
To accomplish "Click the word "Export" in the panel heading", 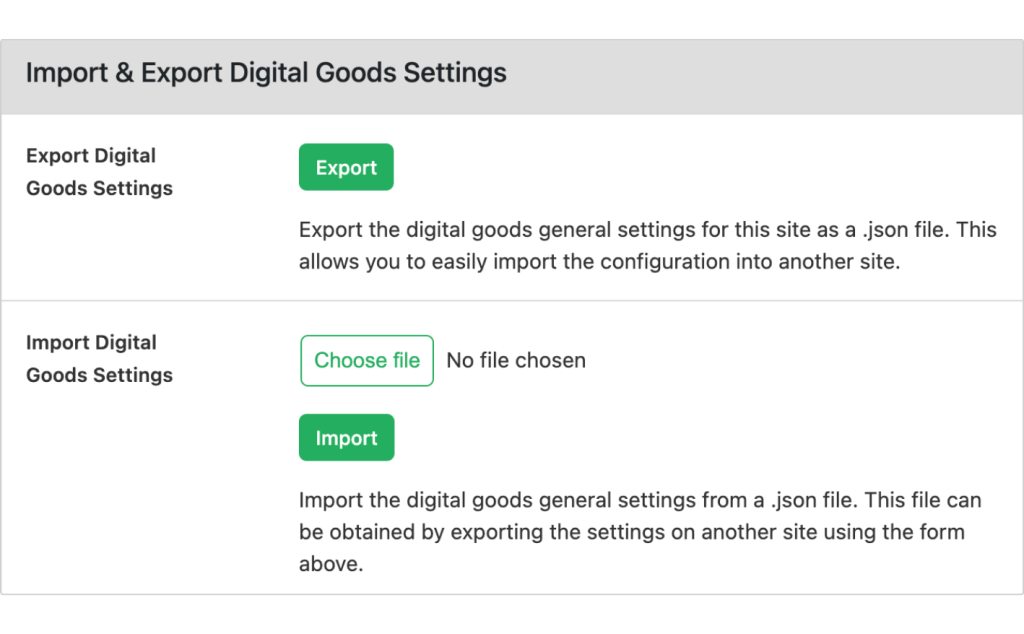I will click(x=182, y=72).
